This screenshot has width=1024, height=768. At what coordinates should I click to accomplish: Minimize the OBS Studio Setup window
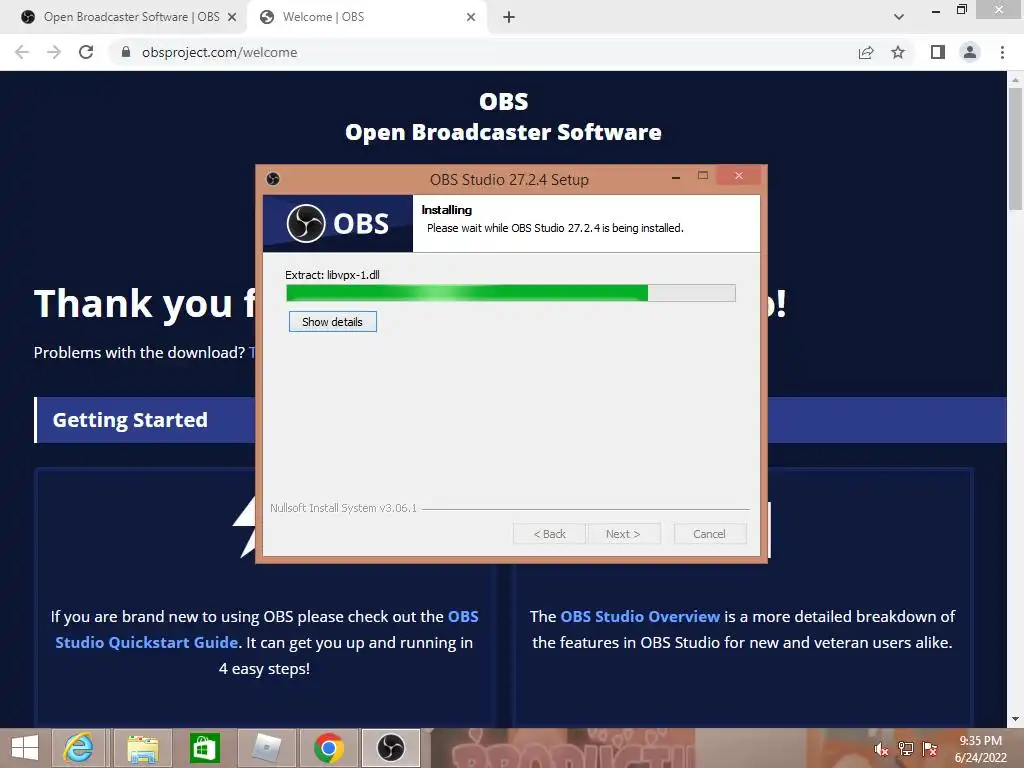(676, 177)
